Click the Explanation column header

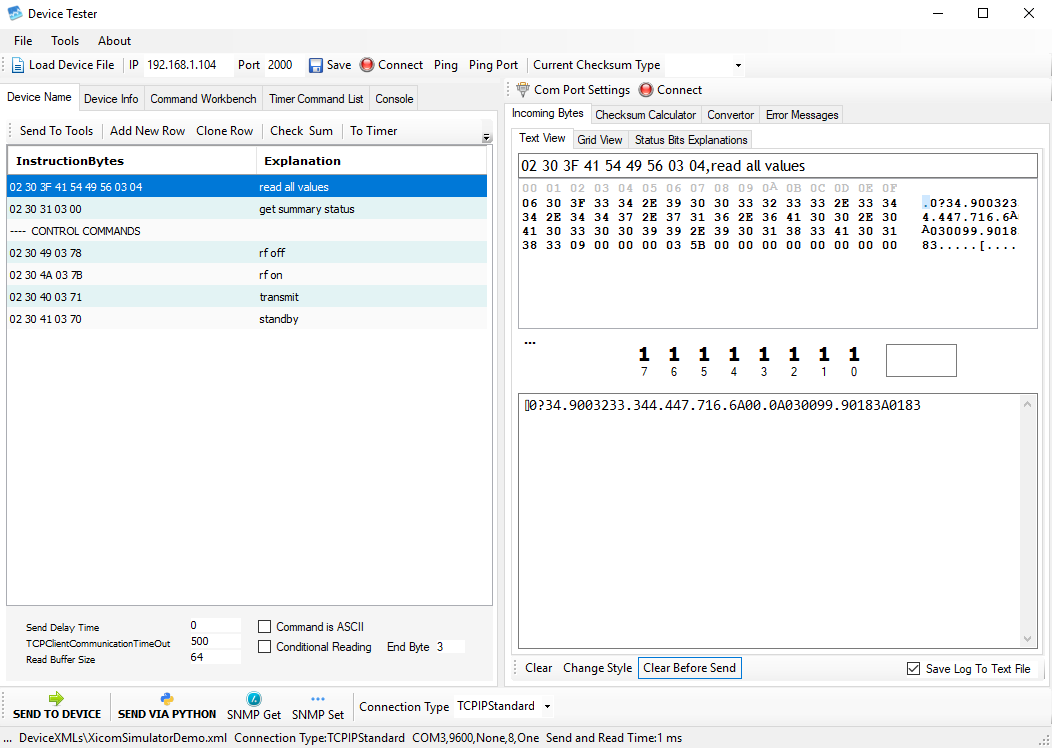click(372, 161)
